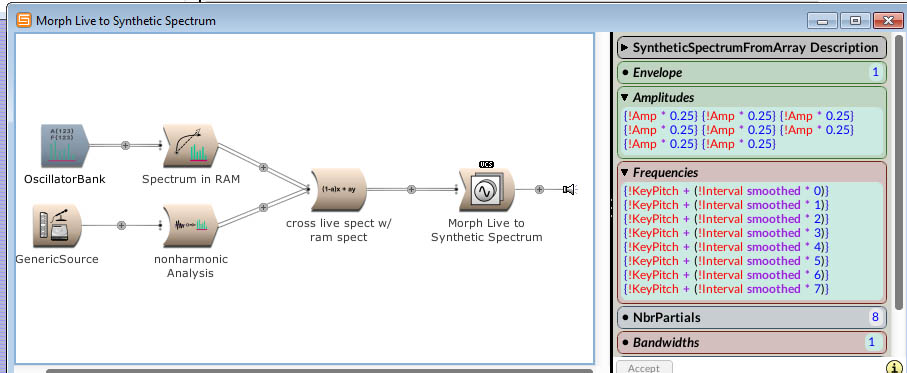Collapse the Frequencies parameter section

point(625,172)
